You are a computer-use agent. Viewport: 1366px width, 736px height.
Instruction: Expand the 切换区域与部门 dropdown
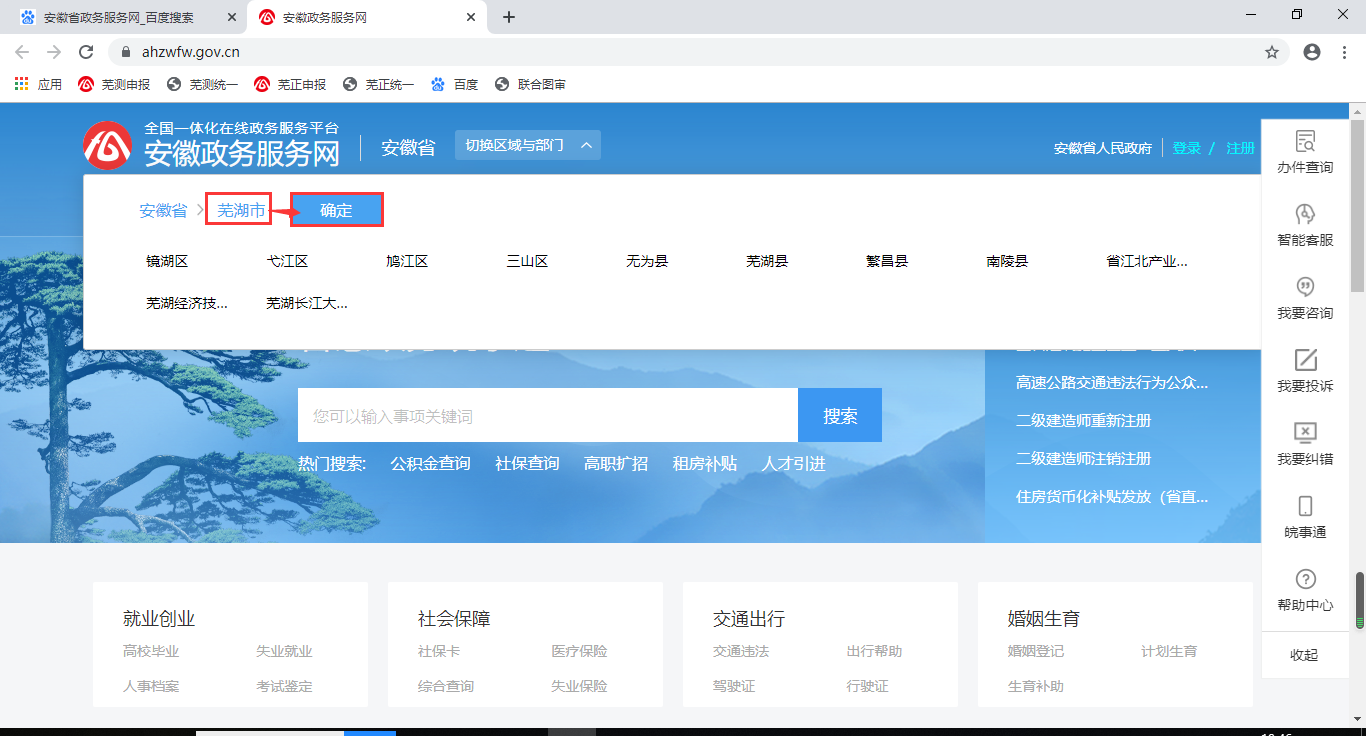[x=527, y=146]
